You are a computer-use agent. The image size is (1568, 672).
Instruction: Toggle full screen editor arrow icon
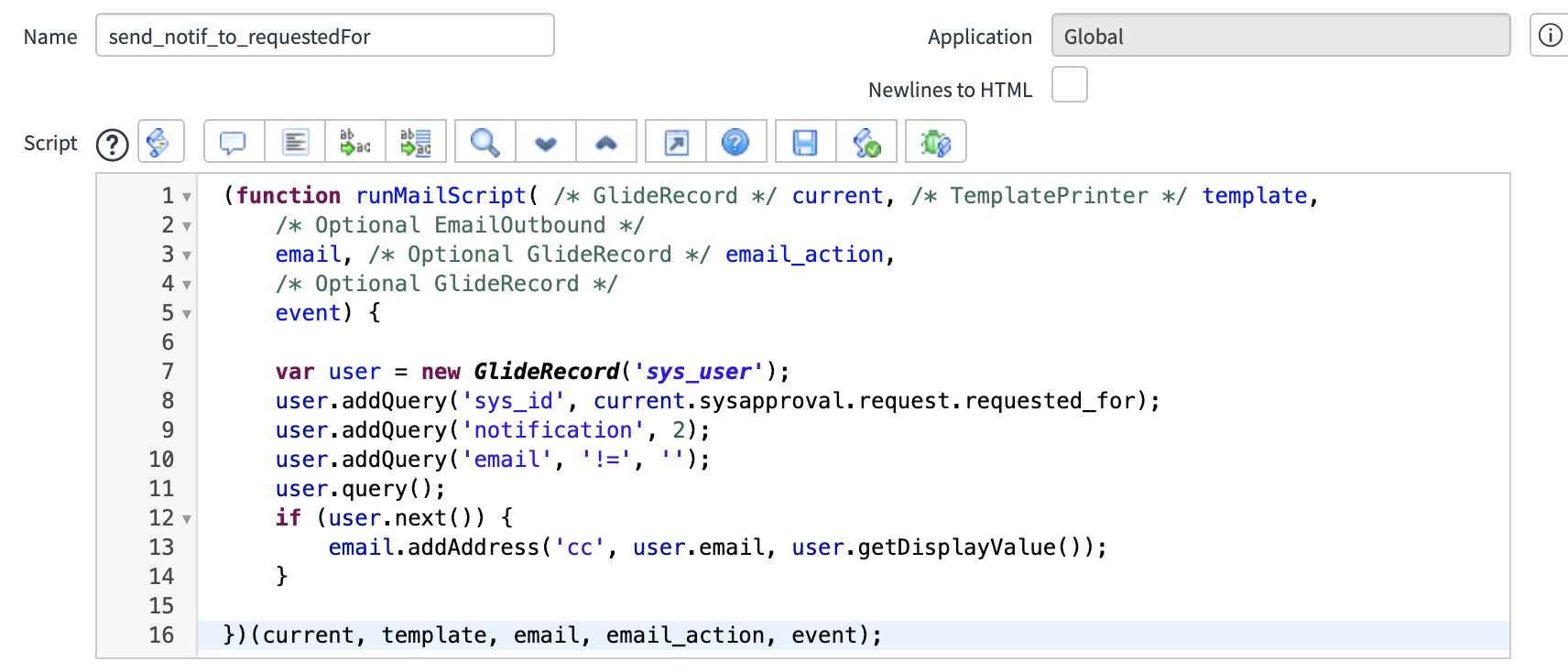pos(676,142)
